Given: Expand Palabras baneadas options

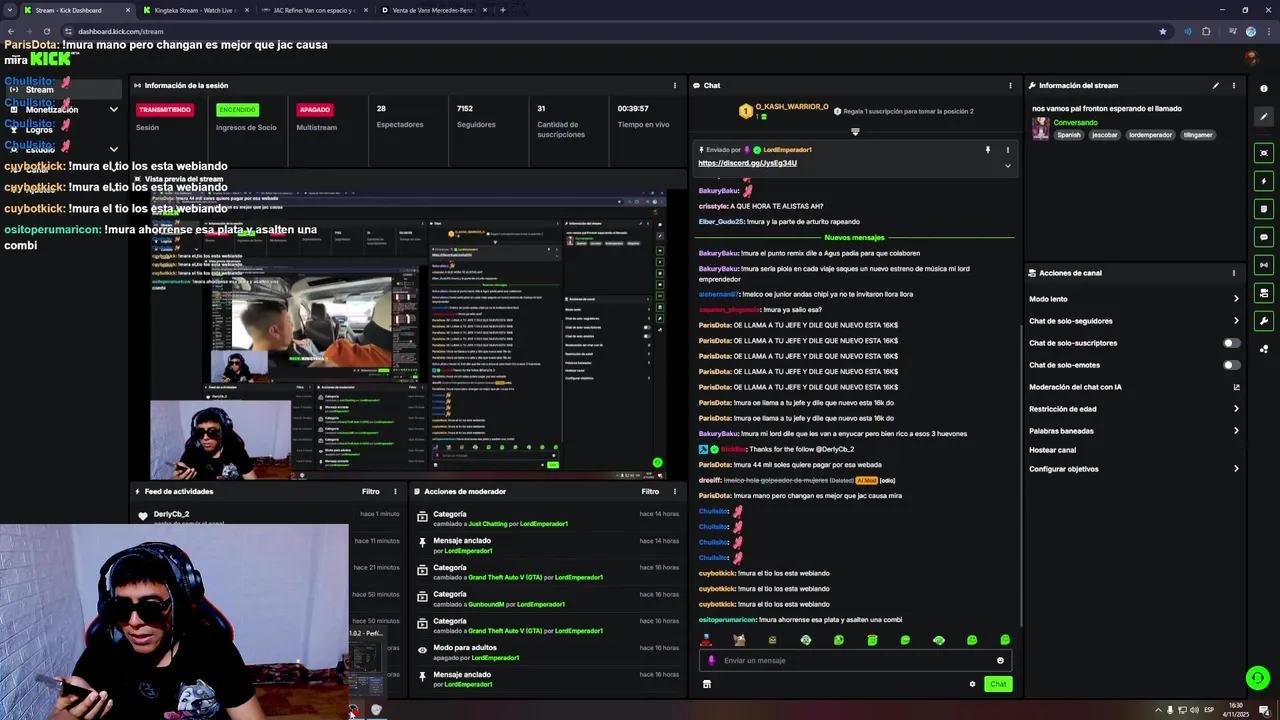Looking at the screenshot, I should click(x=1236, y=431).
